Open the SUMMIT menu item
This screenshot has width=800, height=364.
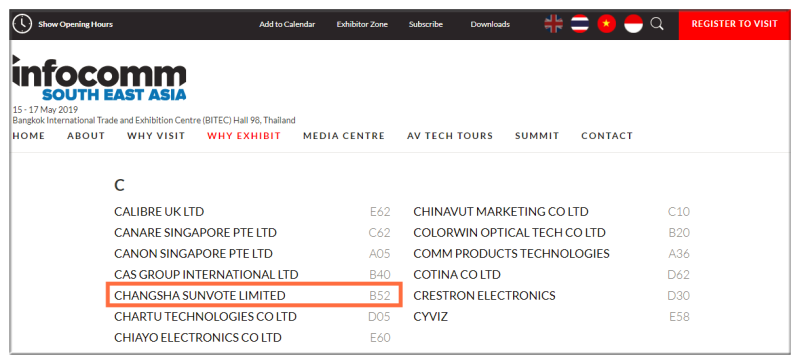tap(537, 136)
